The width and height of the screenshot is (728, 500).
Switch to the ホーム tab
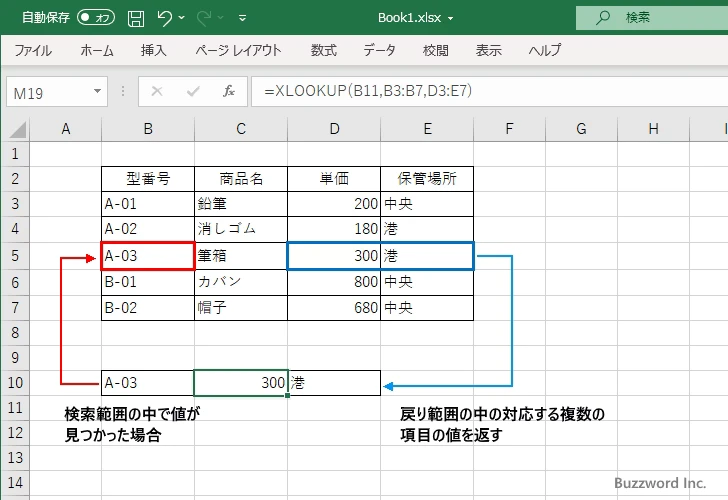(x=97, y=50)
